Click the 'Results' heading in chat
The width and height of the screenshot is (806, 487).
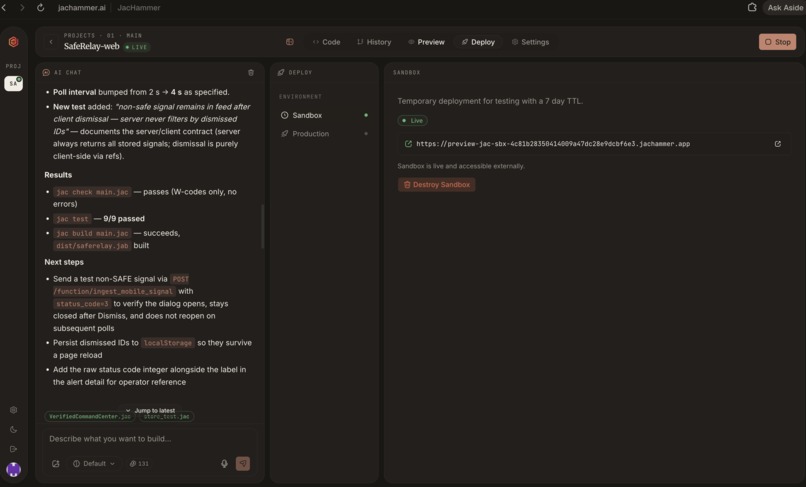point(58,175)
